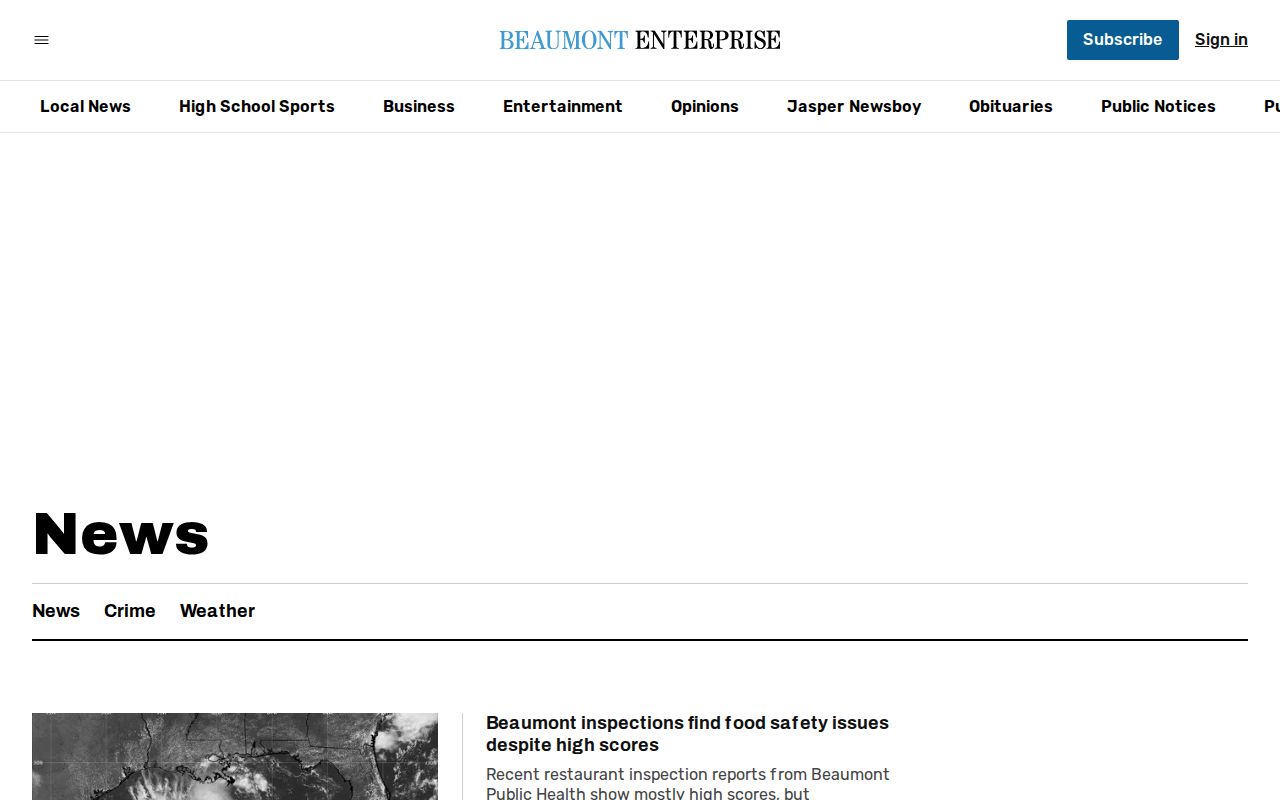This screenshot has width=1280, height=800.
Task: Open the Entertainment section
Action: pos(563,106)
